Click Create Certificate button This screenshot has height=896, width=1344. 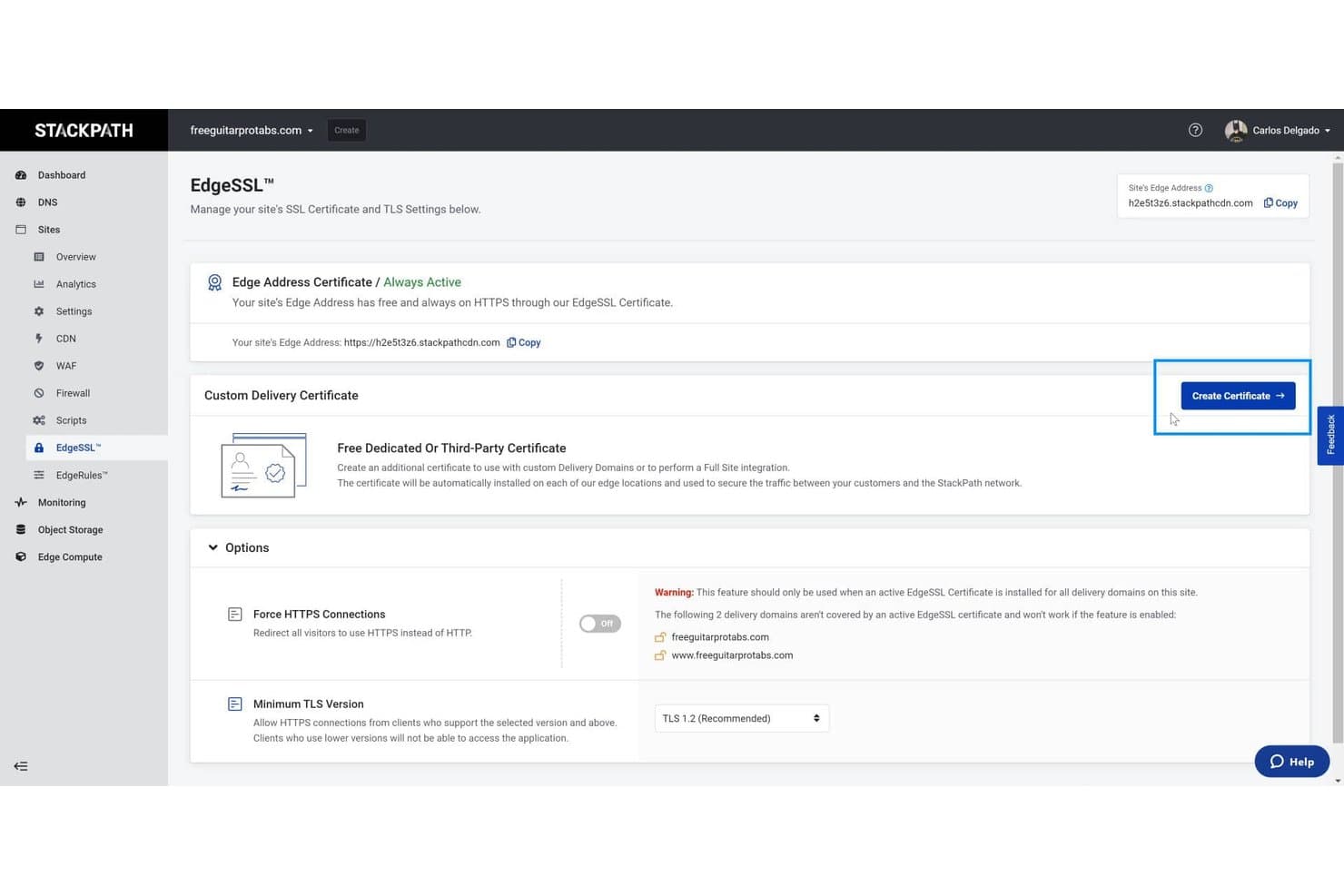(x=1238, y=396)
